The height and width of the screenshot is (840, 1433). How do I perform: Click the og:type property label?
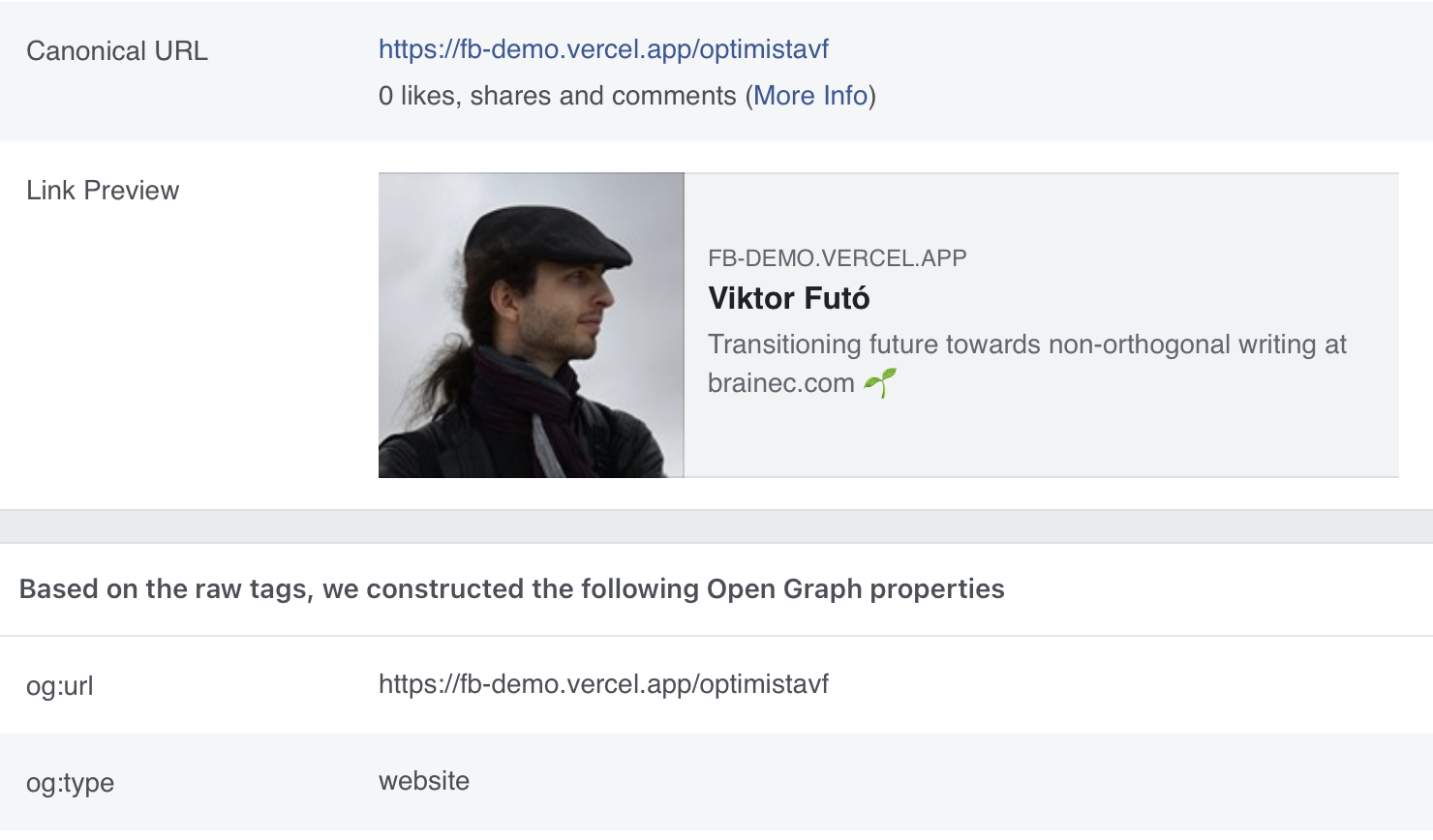click(70, 783)
